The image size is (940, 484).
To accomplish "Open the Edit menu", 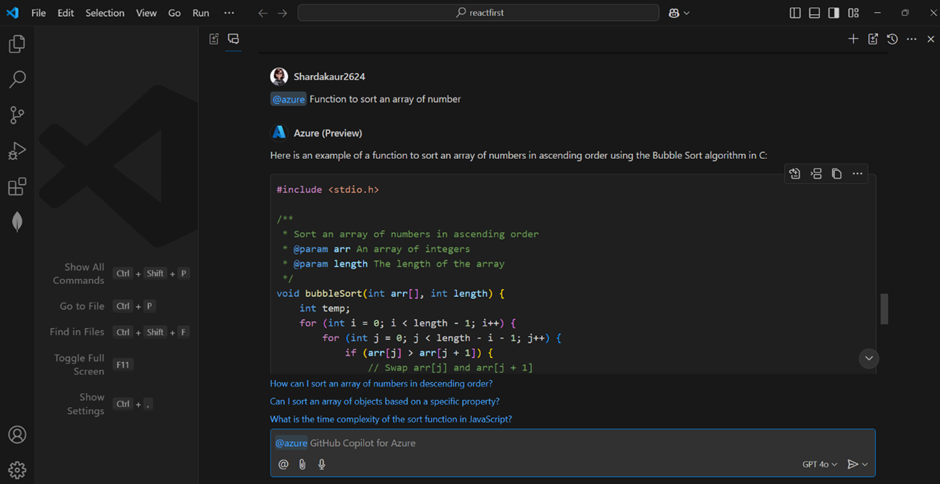I will (65, 13).
